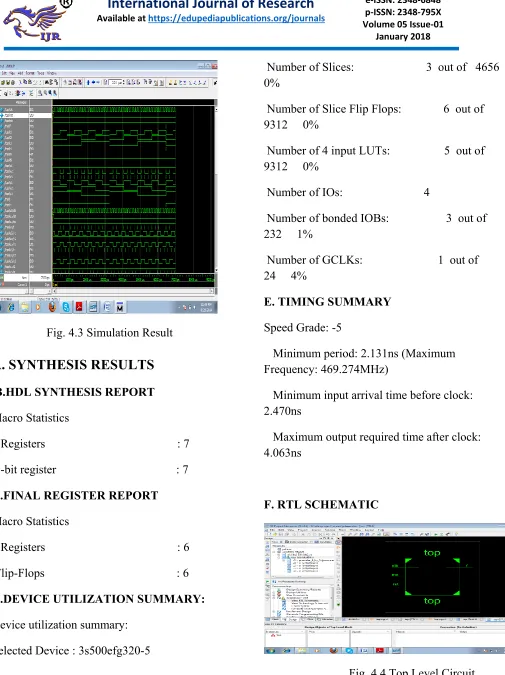Screen dimensions: 505x675
Task: Click folder icon in simulation screenshot taskbar
Action: (x=25, y=307)
